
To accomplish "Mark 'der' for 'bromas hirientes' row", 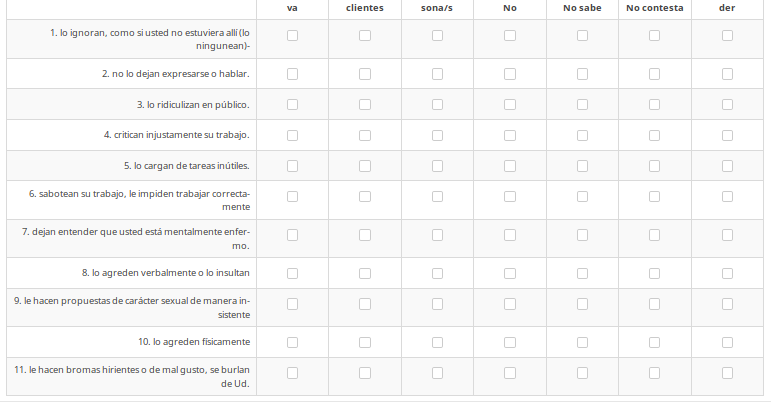I will click(727, 373).
